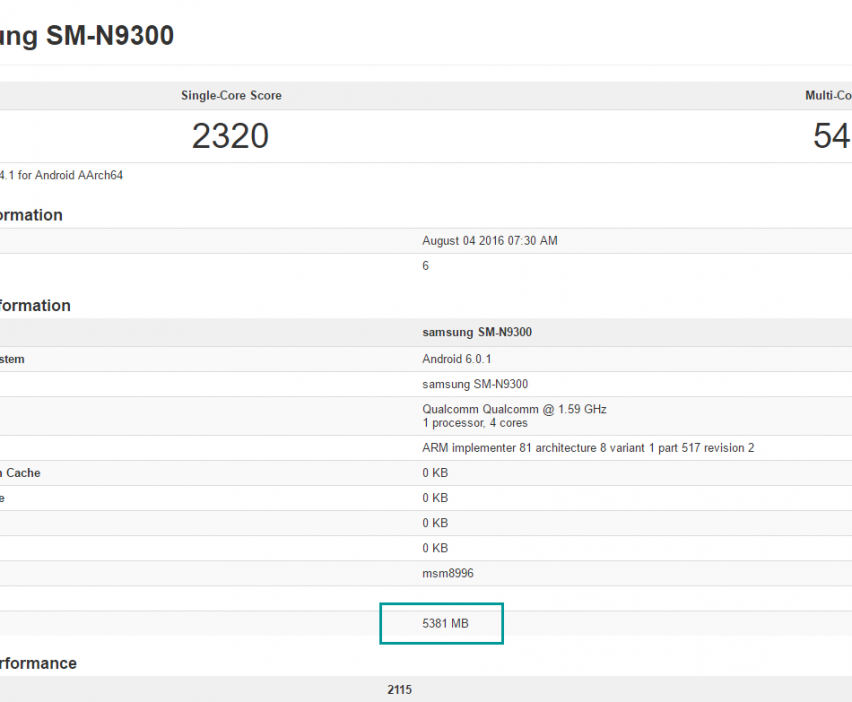Click the partially visible multi-core score 54
Viewport: 852px width, 702px height.
(831, 136)
